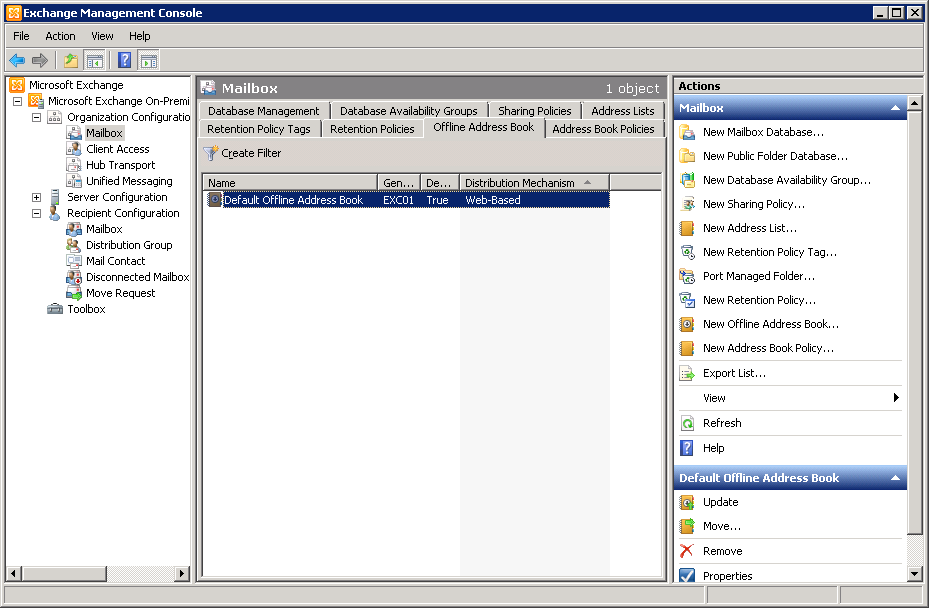Click the green Refresh icon

coord(687,423)
